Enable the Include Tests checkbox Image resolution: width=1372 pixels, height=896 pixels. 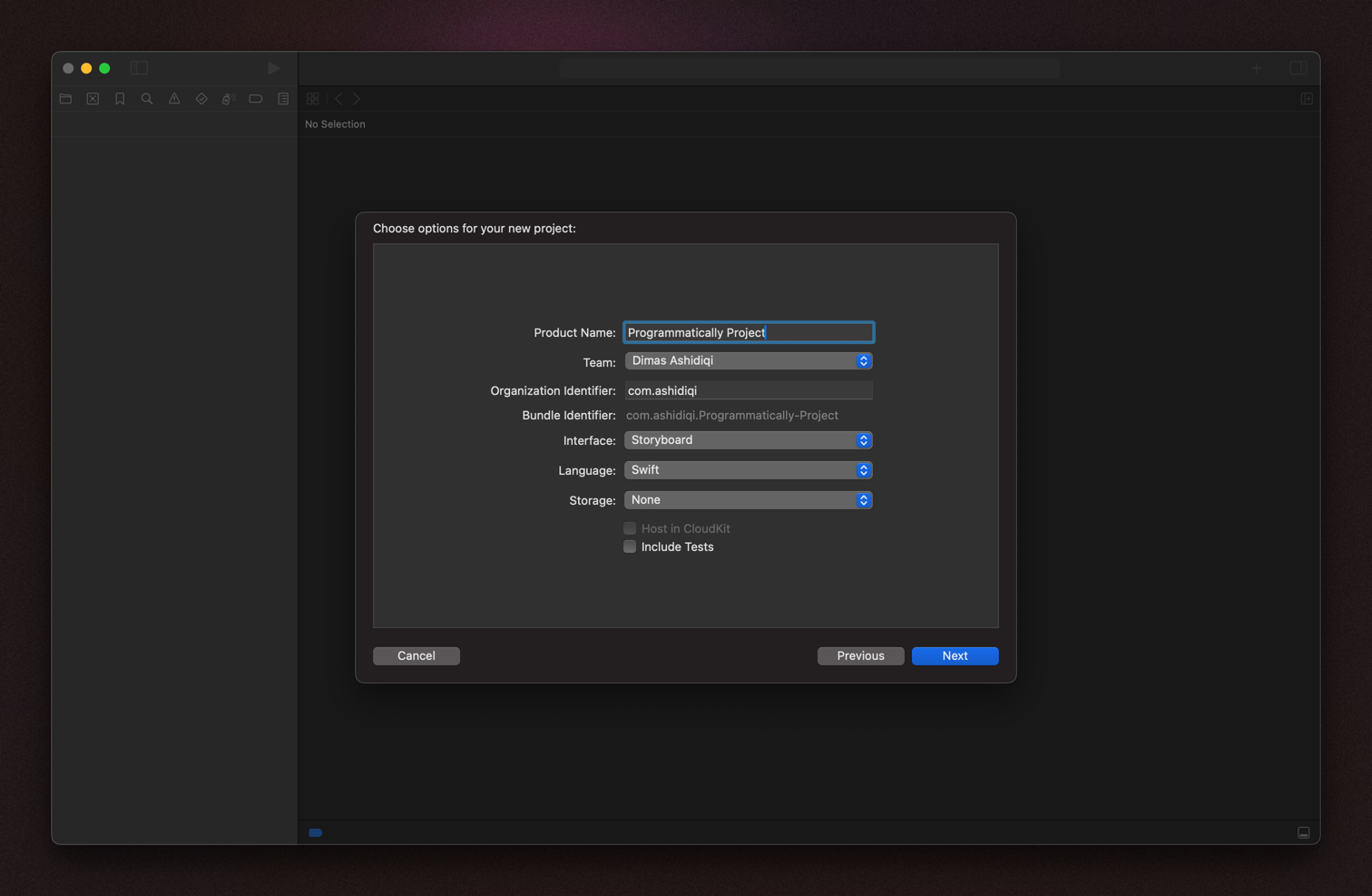click(630, 546)
